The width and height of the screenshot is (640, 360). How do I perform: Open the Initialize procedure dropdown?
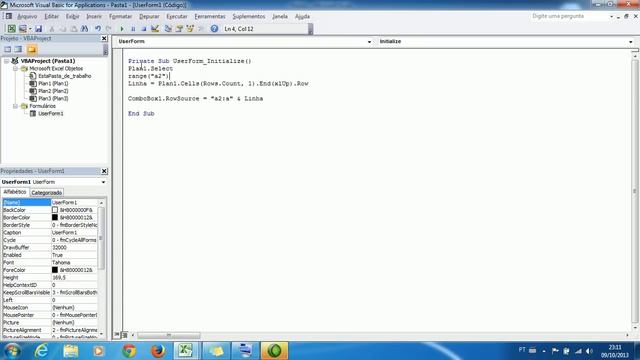[x=630, y=42]
